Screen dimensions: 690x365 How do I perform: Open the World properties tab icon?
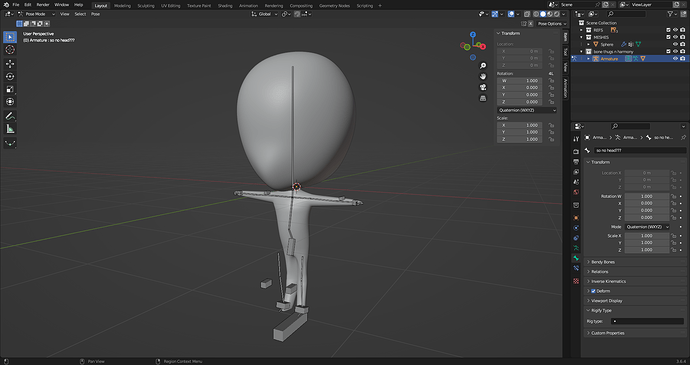(576, 192)
